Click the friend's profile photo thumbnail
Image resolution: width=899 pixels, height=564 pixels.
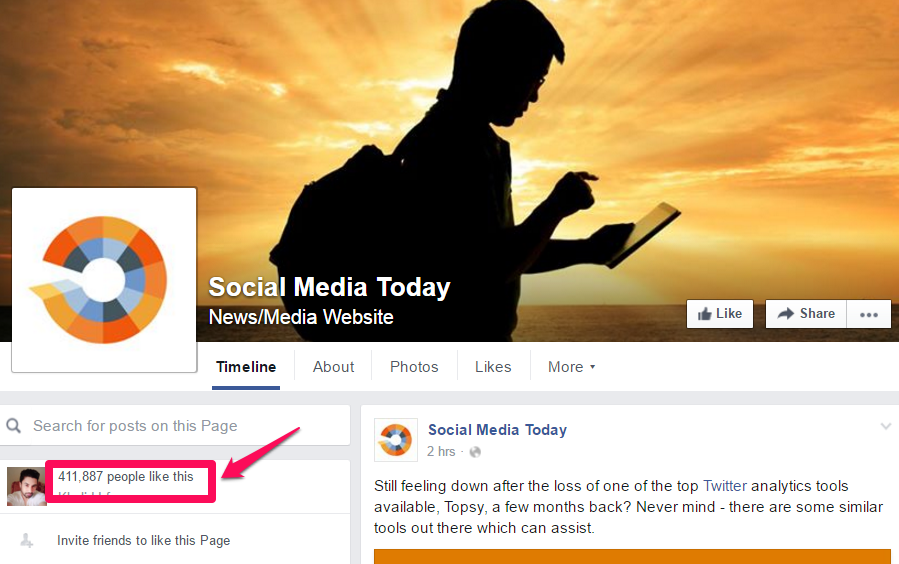(x=26, y=486)
